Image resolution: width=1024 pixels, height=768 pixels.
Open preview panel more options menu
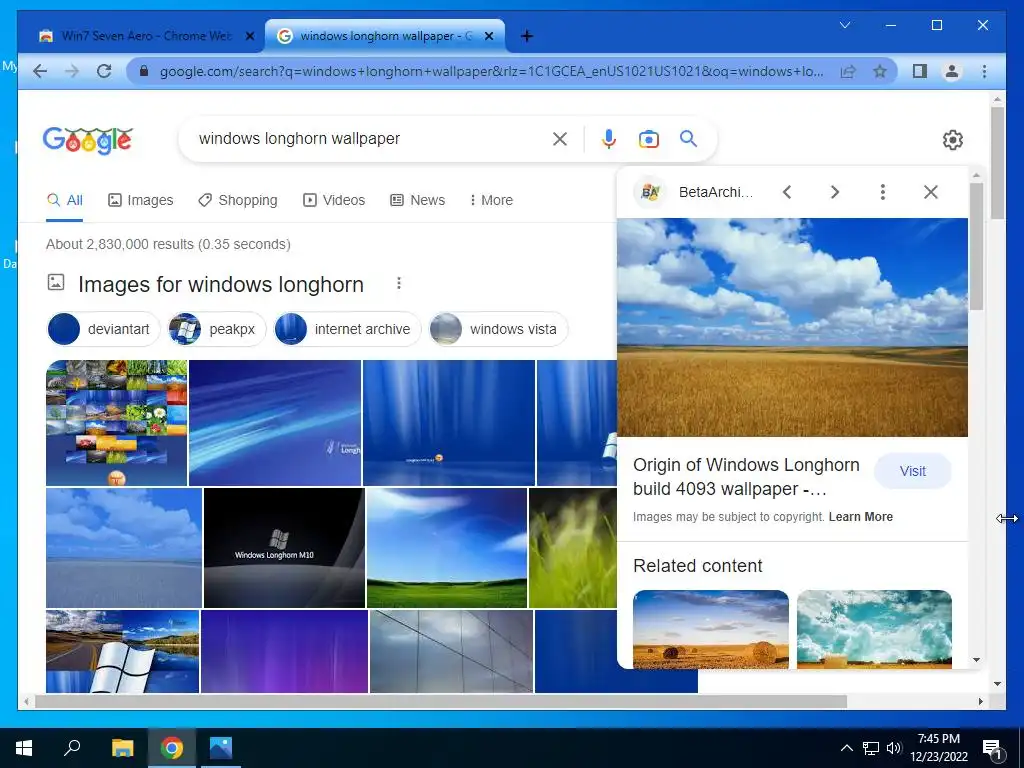882,192
